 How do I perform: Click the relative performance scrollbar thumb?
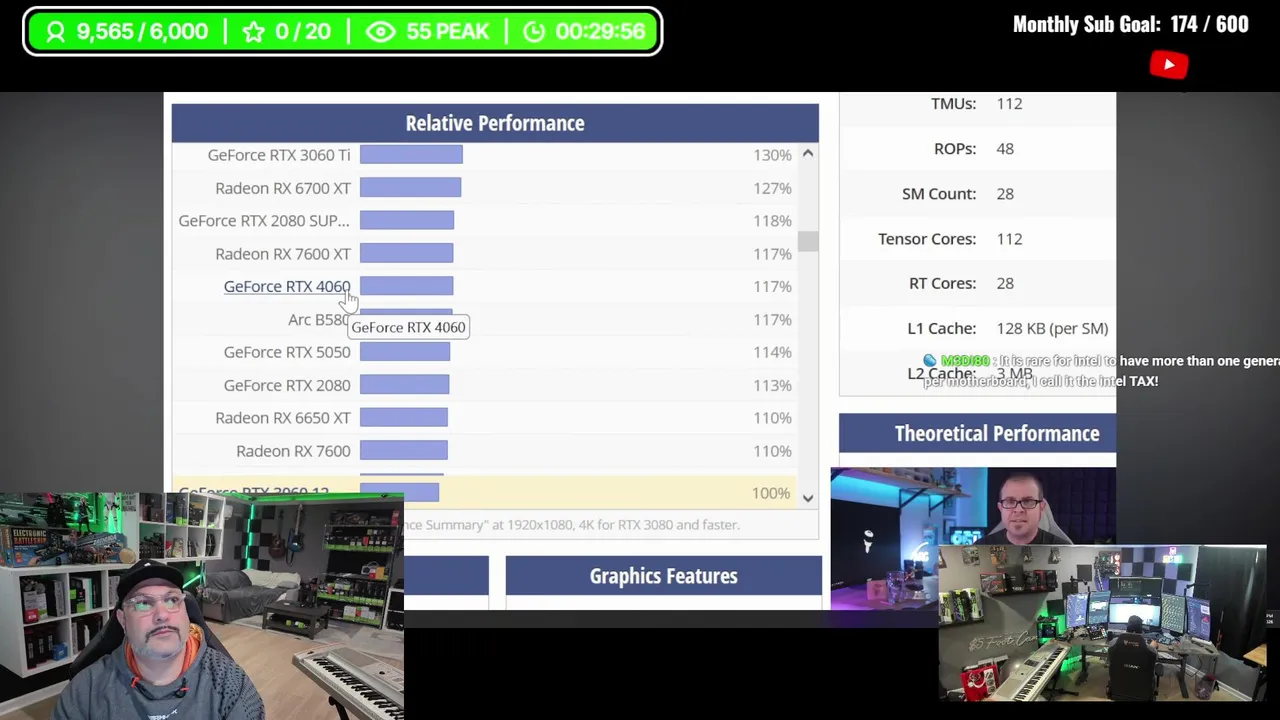tap(807, 241)
